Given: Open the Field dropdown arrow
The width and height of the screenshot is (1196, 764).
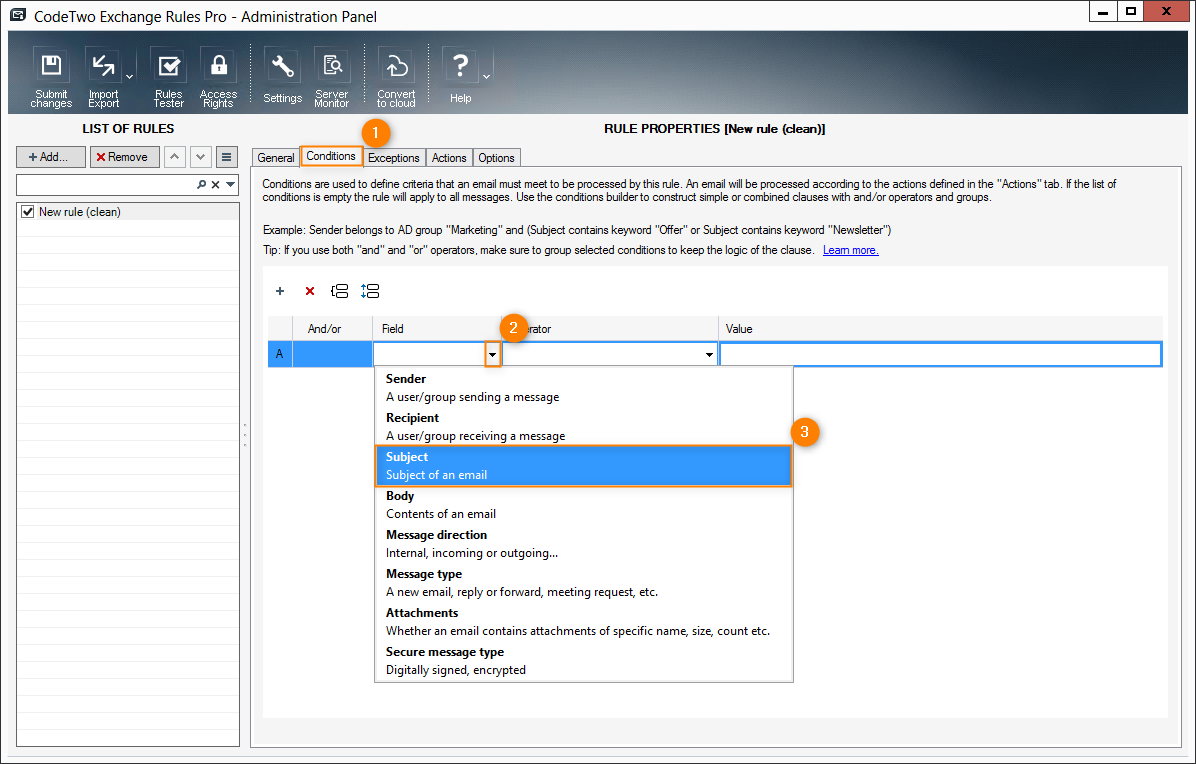Looking at the screenshot, I should pyautogui.click(x=493, y=355).
